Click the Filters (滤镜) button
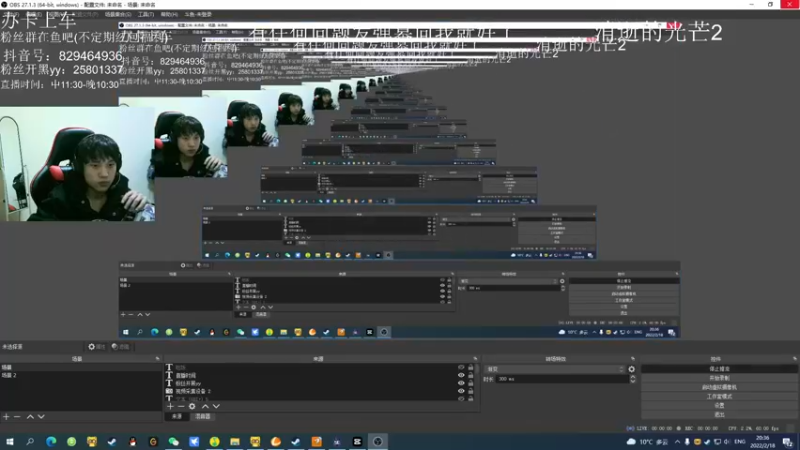This screenshot has width=800, height=450. click(x=120, y=346)
